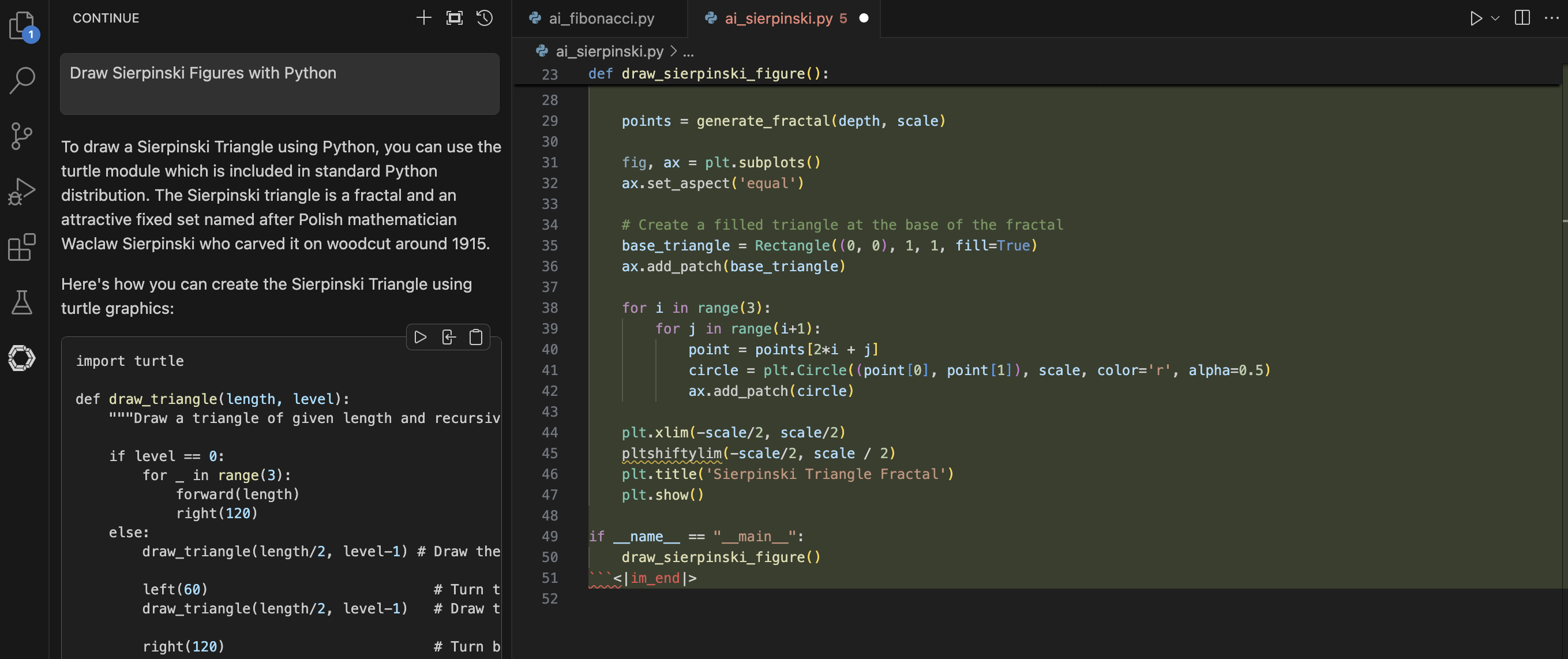This screenshot has width=1568, height=659.
Task: Open the Extensions view icon
Action: pos(22,246)
